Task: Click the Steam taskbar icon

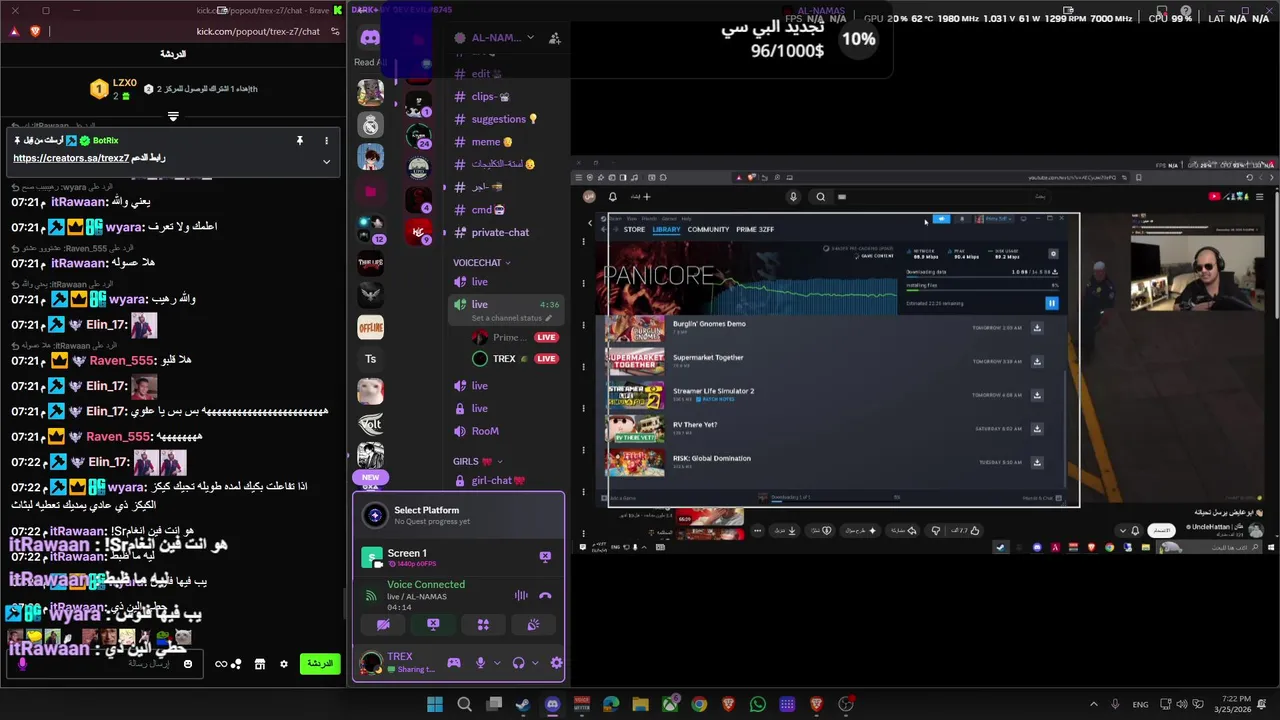Action: pos(523,705)
